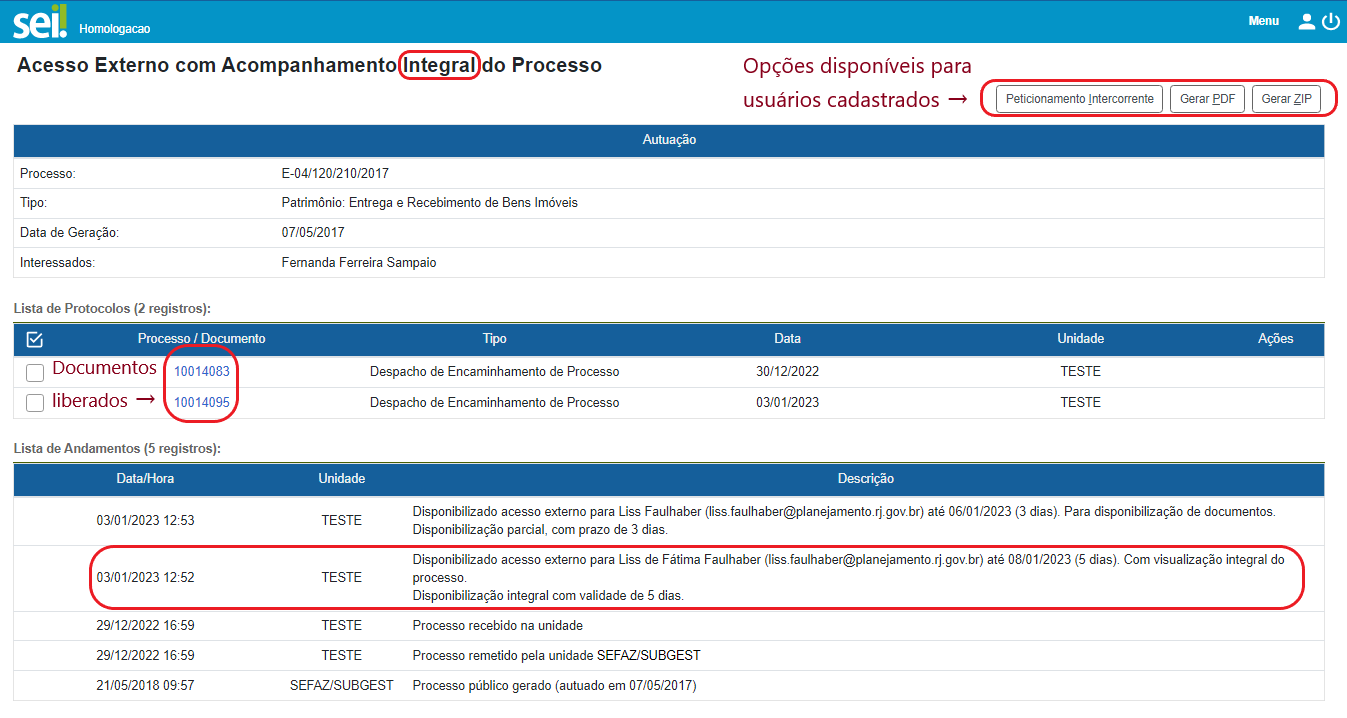Open document link 10014095
Image resolution: width=1347 pixels, height=718 pixels.
click(x=202, y=403)
